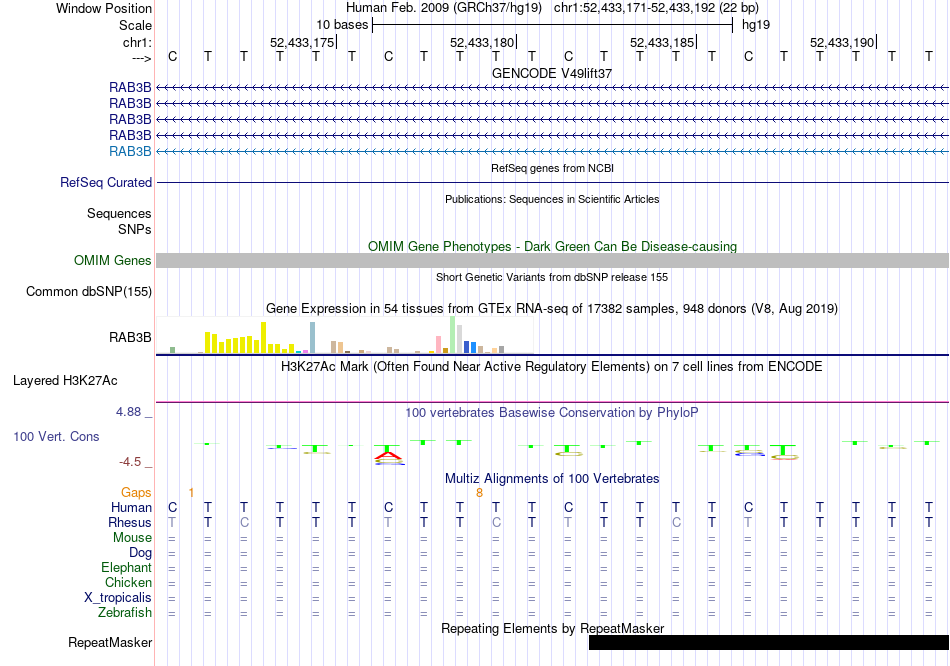This screenshot has width=950, height=666.
Task: Open '100 vertebrates Basewise Conservation by PhyloP' title
Action: coord(552,413)
